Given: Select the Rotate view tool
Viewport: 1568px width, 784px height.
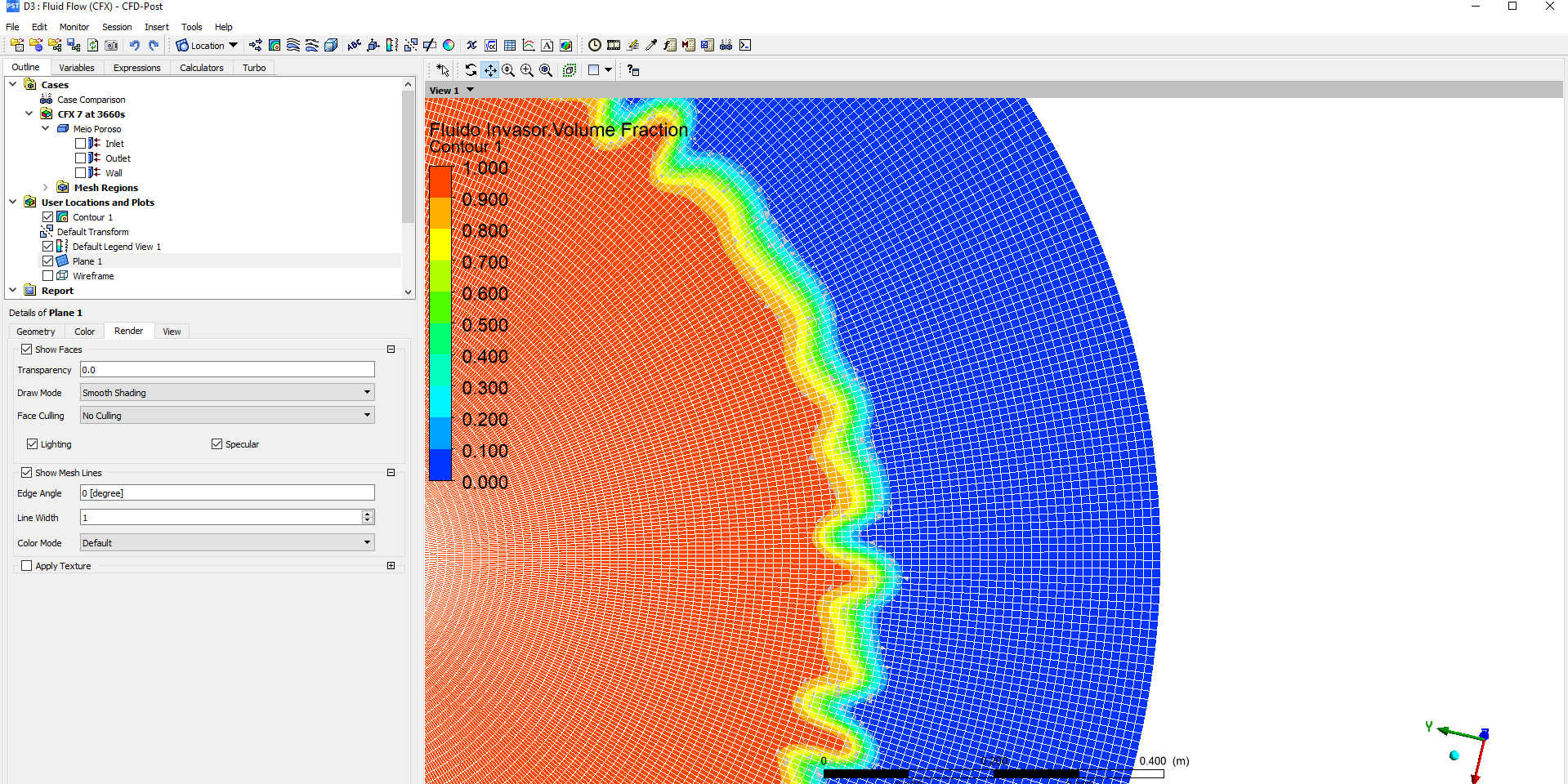Looking at the screenshot, I should (x=471, y=70).
